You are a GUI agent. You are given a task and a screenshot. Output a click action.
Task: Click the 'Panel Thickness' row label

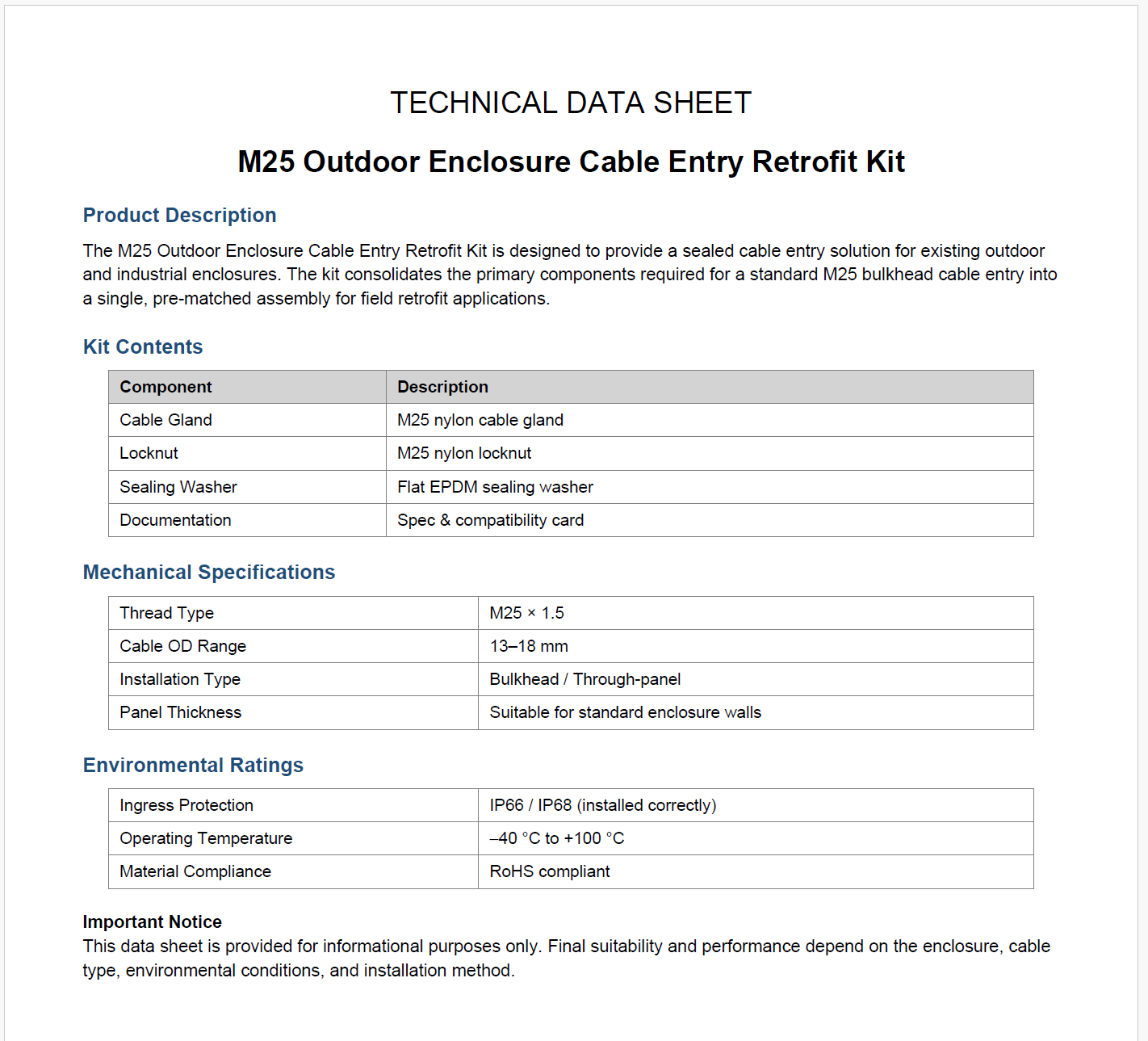pos(180,712)
